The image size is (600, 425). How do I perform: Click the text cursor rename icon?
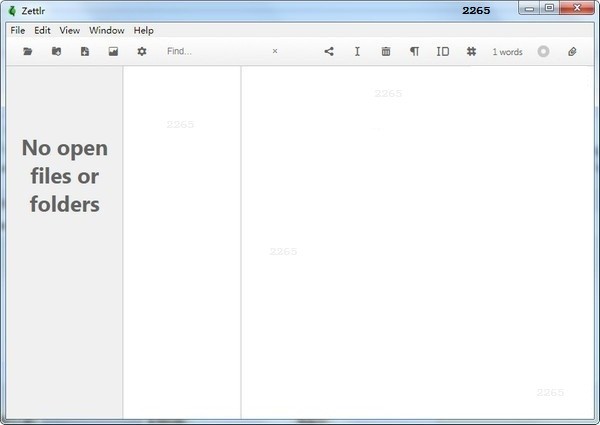[357, 51]
